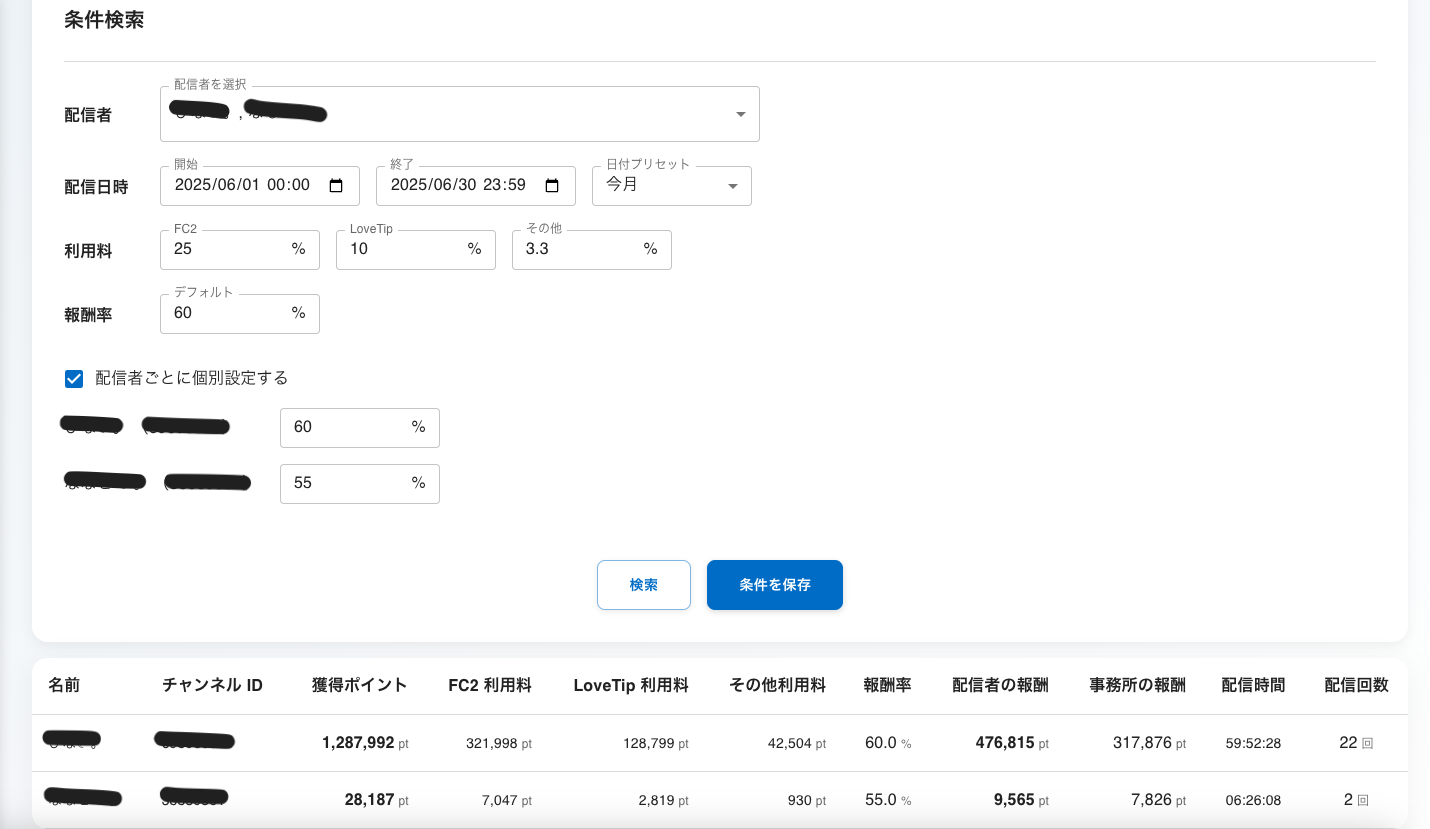This screenshot has width=1430, height=829.
Task: Click the デフォルト 報酬率 input field
Action: pos(228,314)
